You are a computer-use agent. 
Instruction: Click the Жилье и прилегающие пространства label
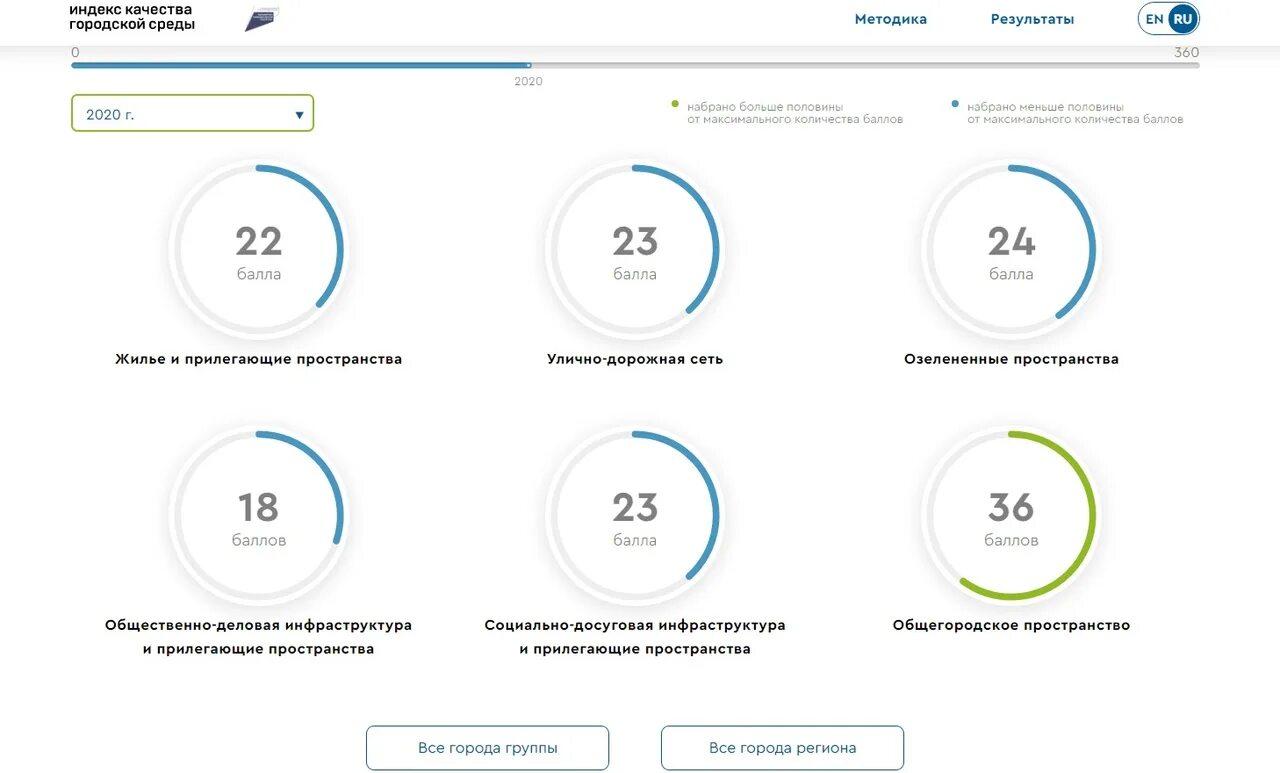click(x=259, y=359)
